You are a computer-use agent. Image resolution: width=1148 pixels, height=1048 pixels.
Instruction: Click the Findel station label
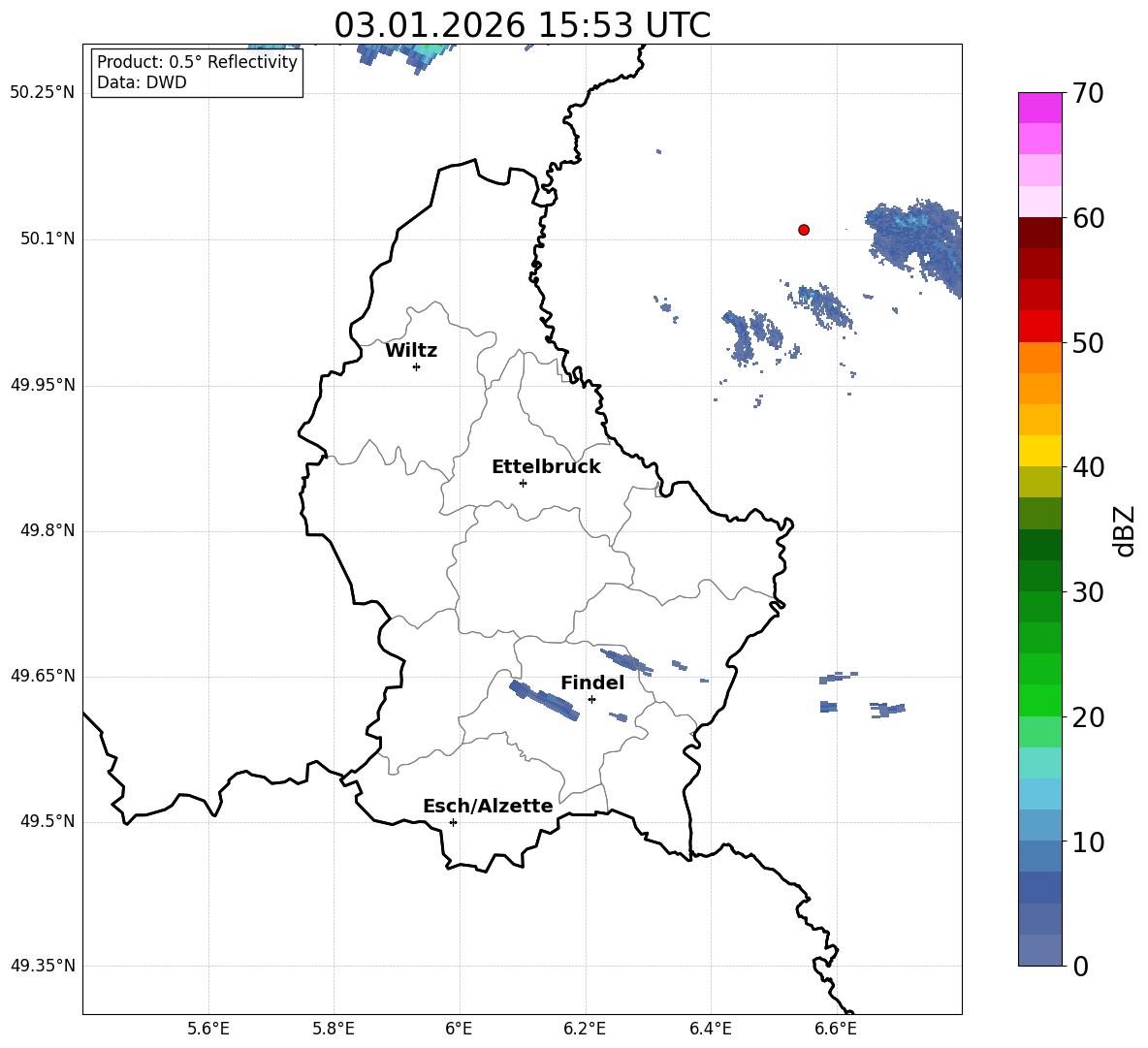pos(592,683)
